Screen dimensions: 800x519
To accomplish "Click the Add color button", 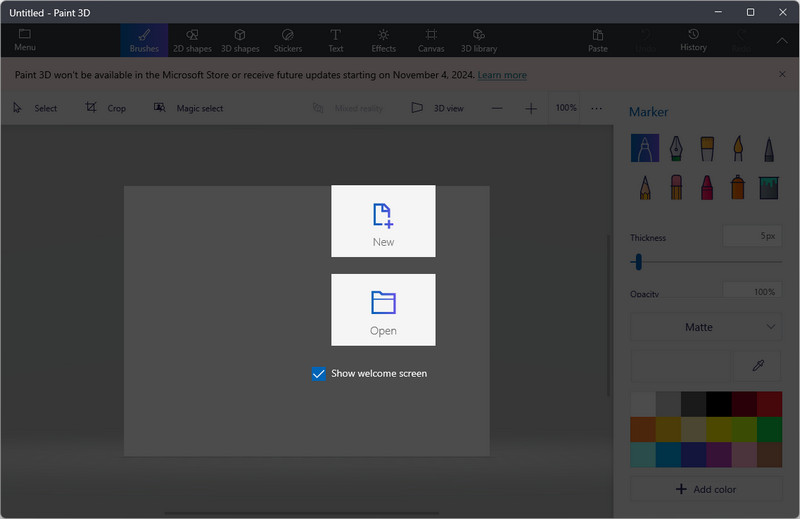I will [706, 489].
